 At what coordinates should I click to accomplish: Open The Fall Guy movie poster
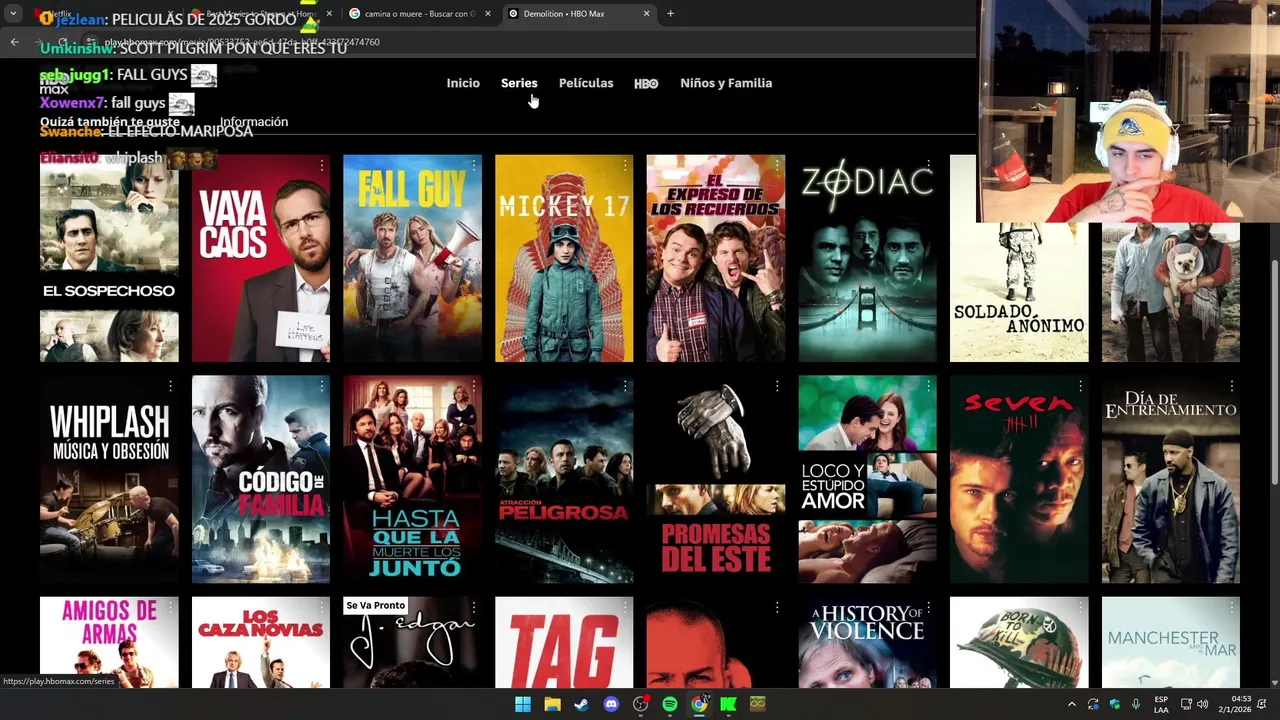pyautogui.click(x=412, y=258)
